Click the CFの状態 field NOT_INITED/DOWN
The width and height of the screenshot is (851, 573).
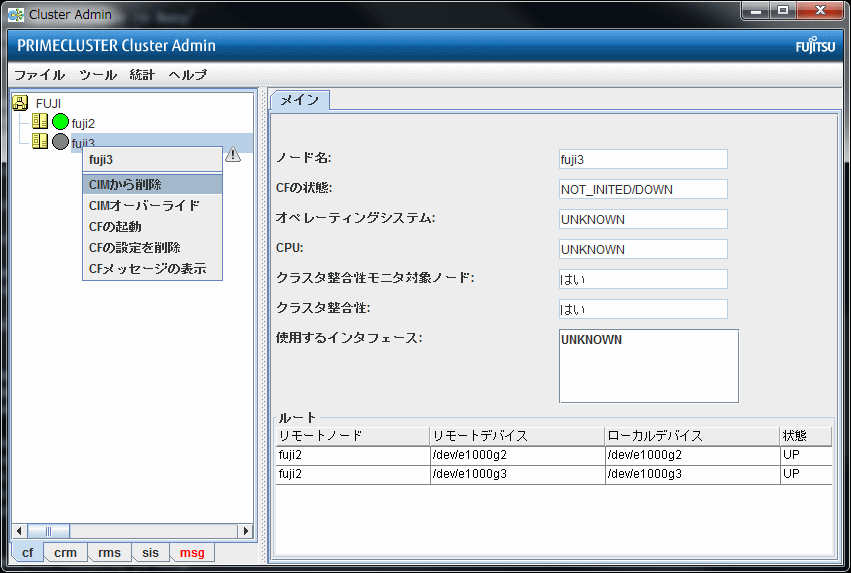(643, 189)
